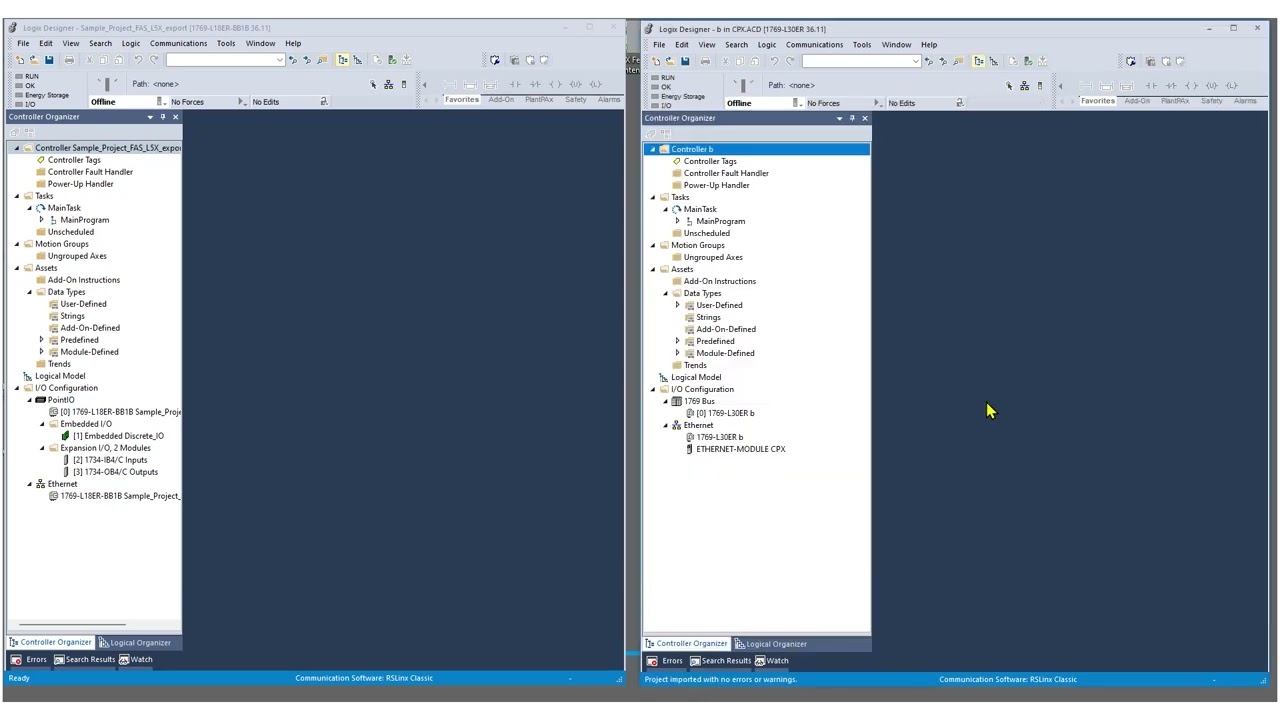The width and height of the screenshot is (1280, 720).
Task: Switch to Safety instruction tab in right window
Action: click(x=1211, y=101)
